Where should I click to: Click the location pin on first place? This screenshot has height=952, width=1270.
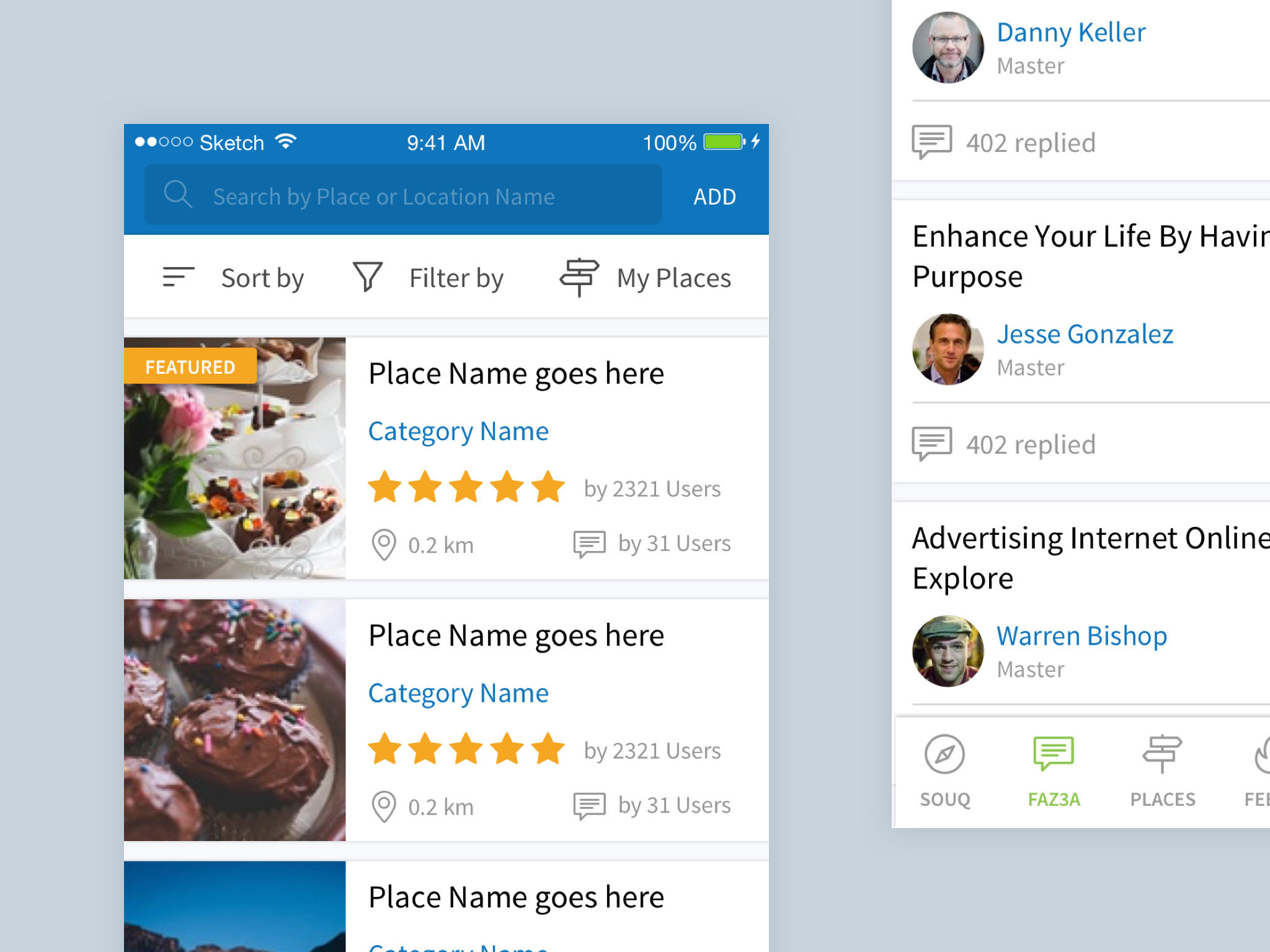click(x=383, y=545)
